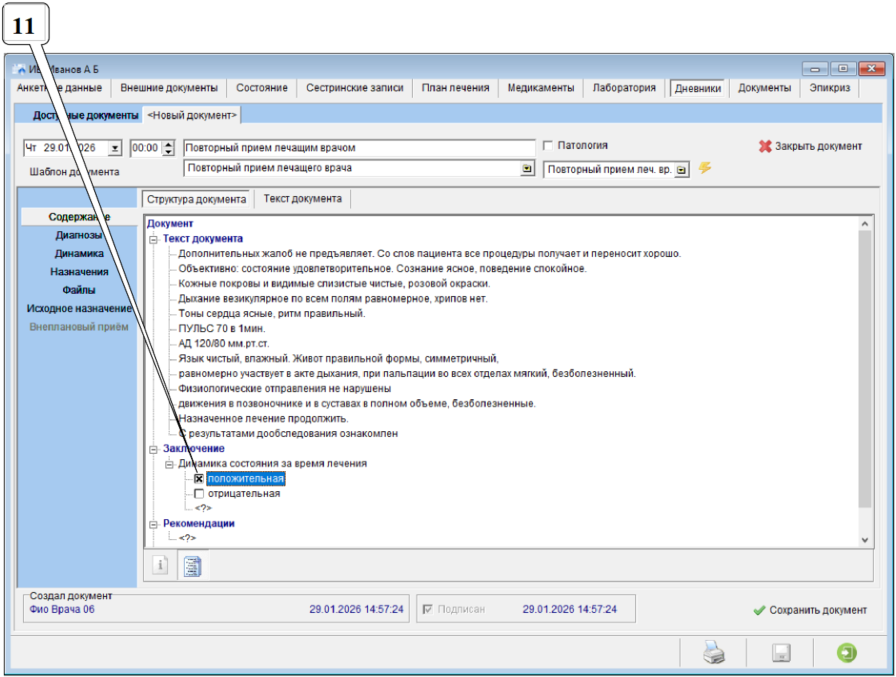Collapse the Рекомендации tree node
Screen dimensions: 896x677
[153, 523]
